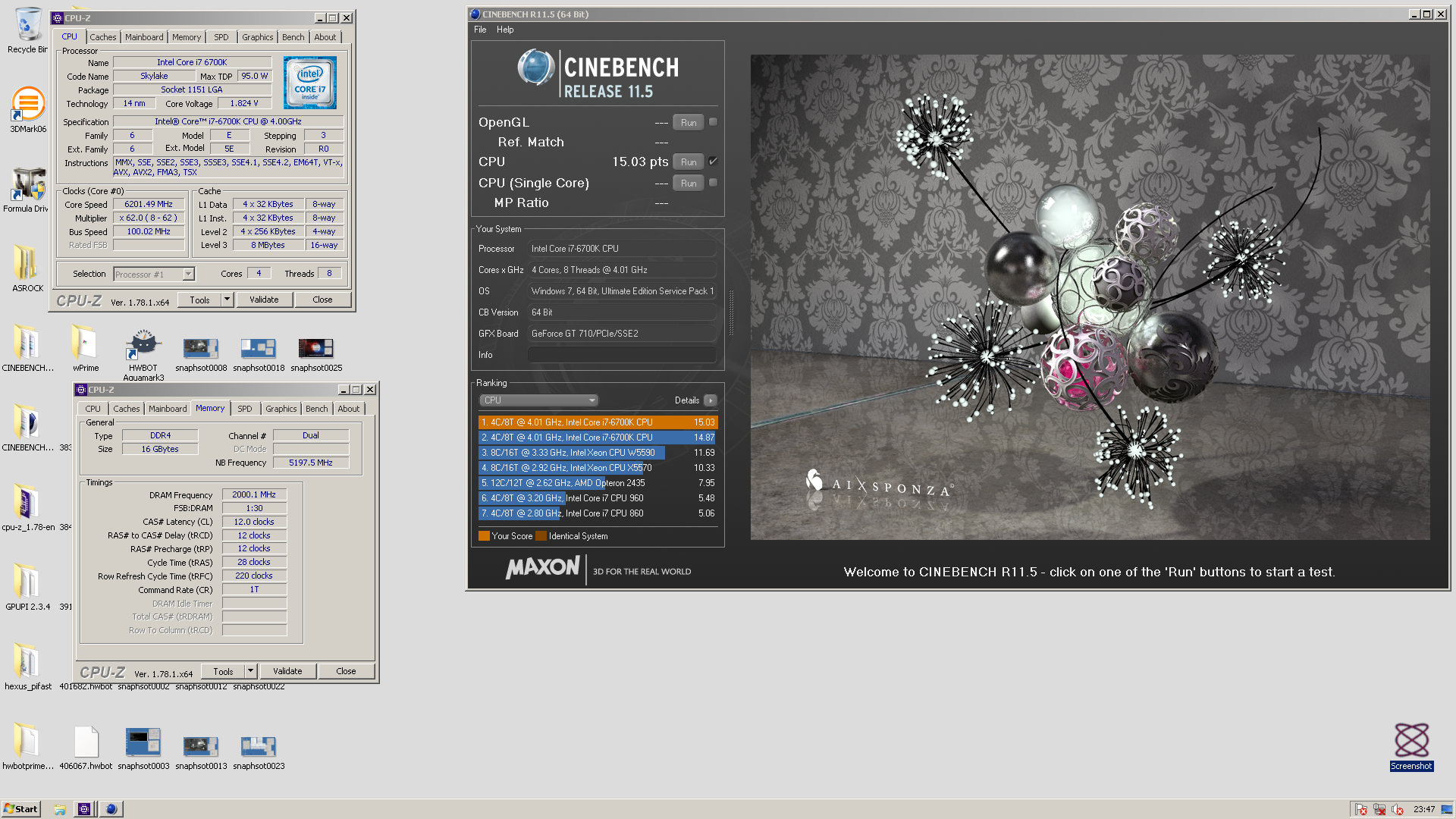Click the rendered Cinebench scene image
Viewport: 1456px width, 819px height.
tap(1090, 297)
